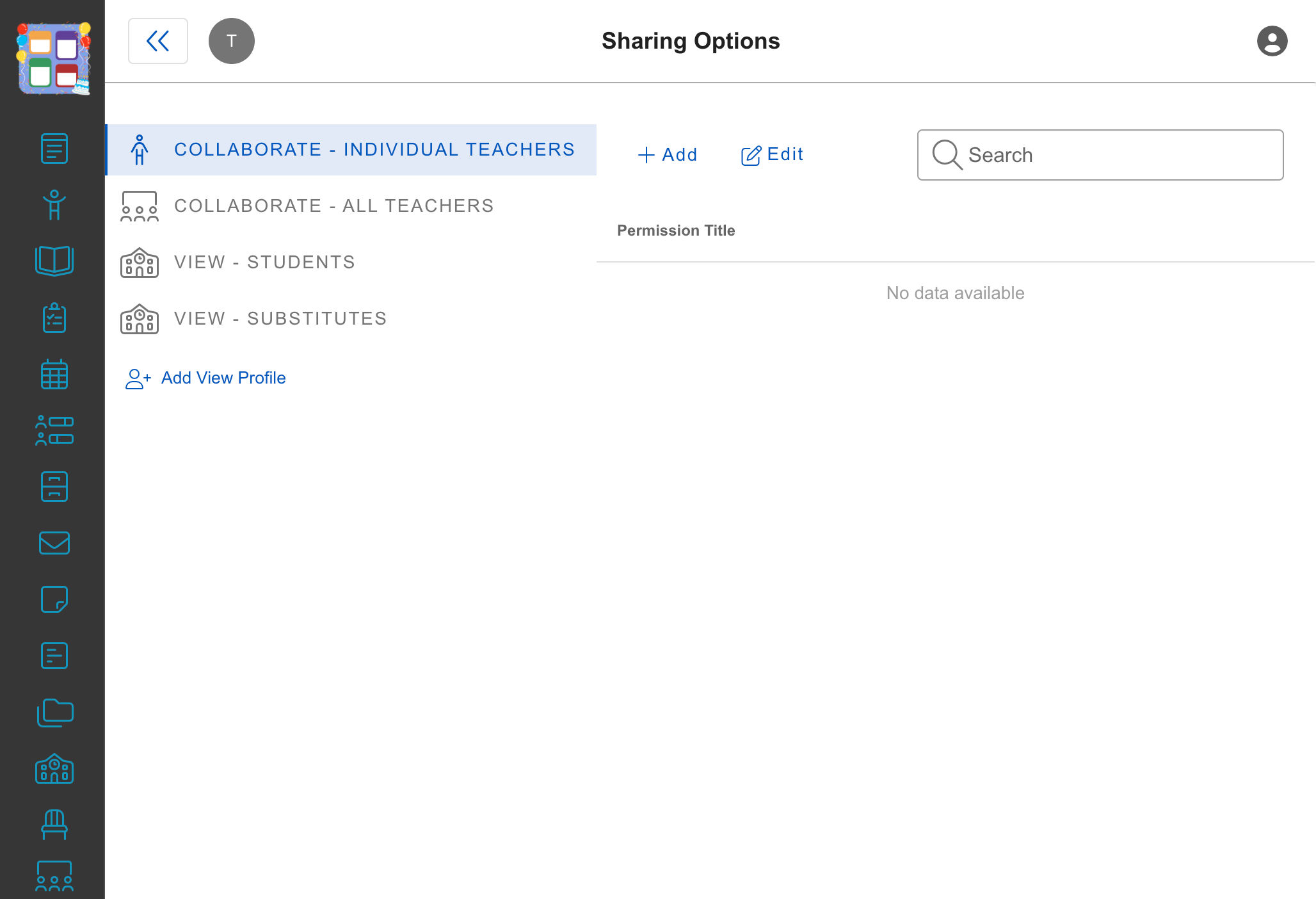1316x899 pixels.
Task: Click the Permission Title column header
Action: (676, 231)
